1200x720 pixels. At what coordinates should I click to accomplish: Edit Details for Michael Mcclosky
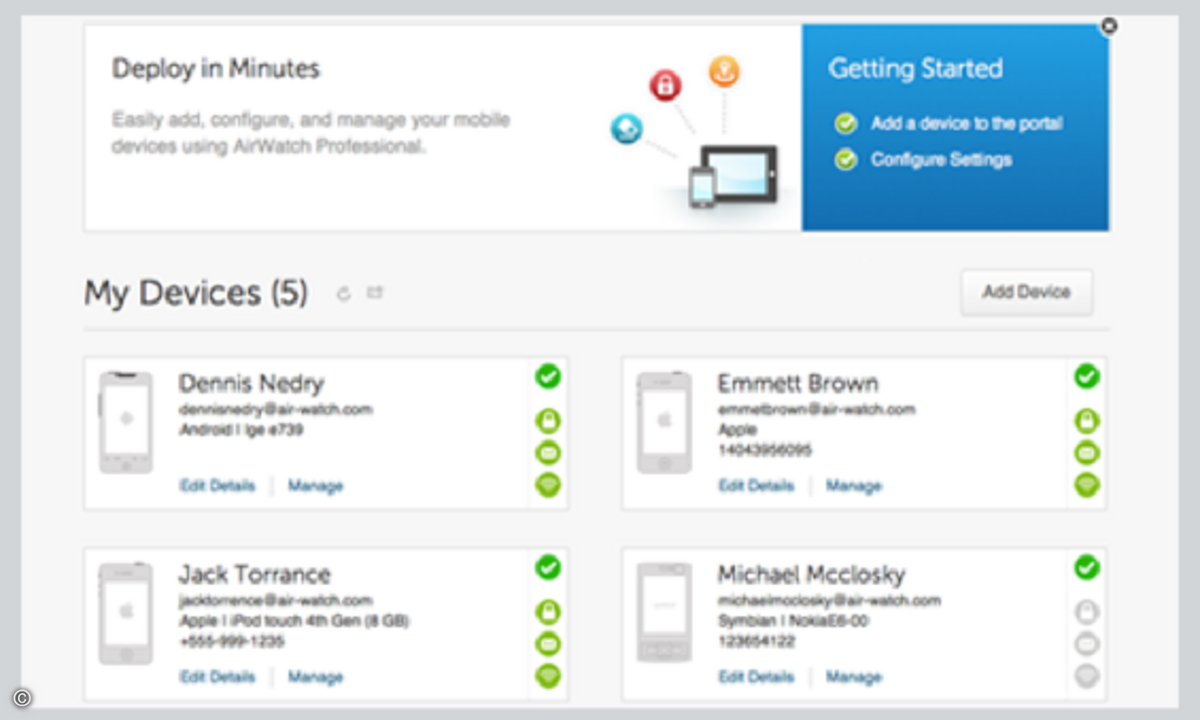click(756, 677)
